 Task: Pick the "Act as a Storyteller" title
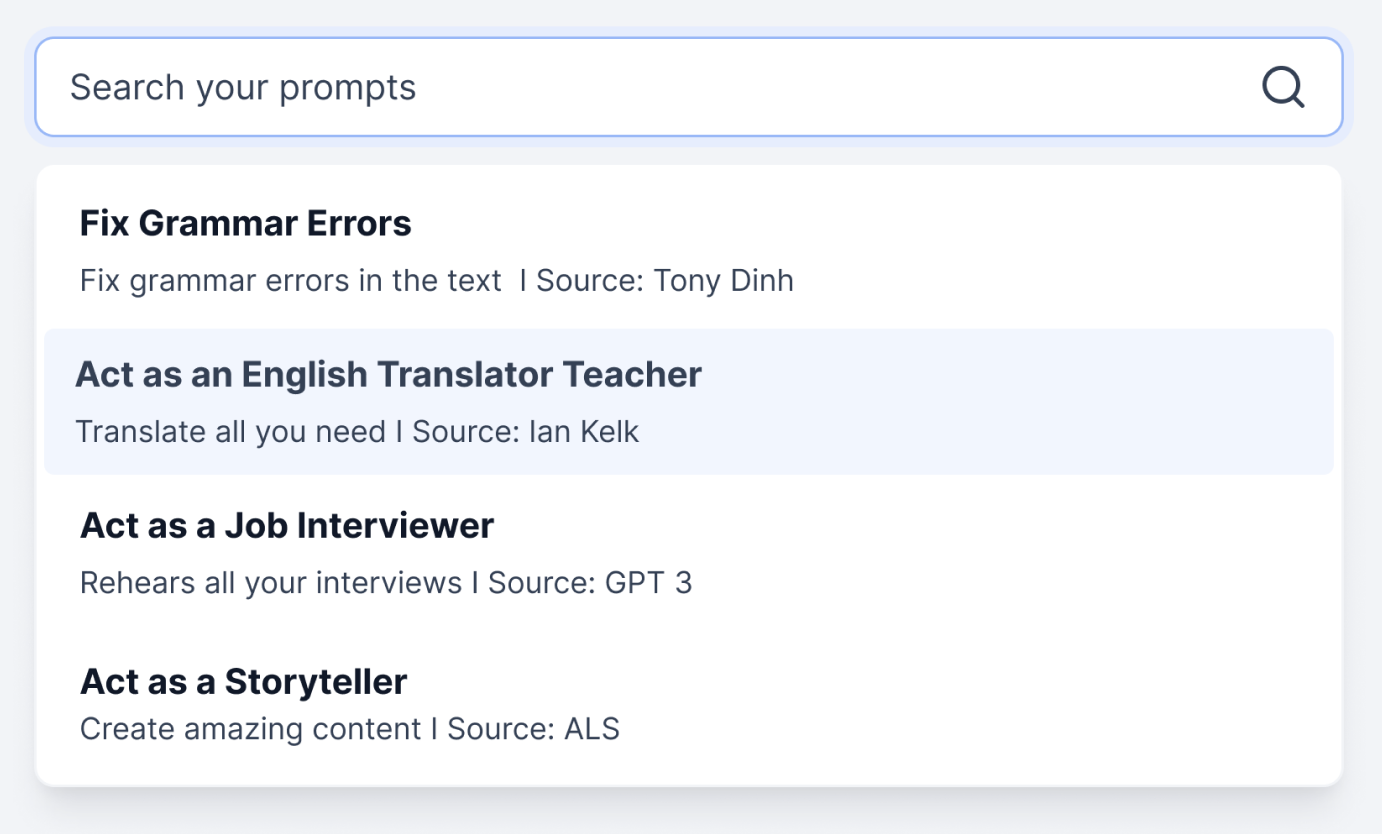(x=243, y=682)
